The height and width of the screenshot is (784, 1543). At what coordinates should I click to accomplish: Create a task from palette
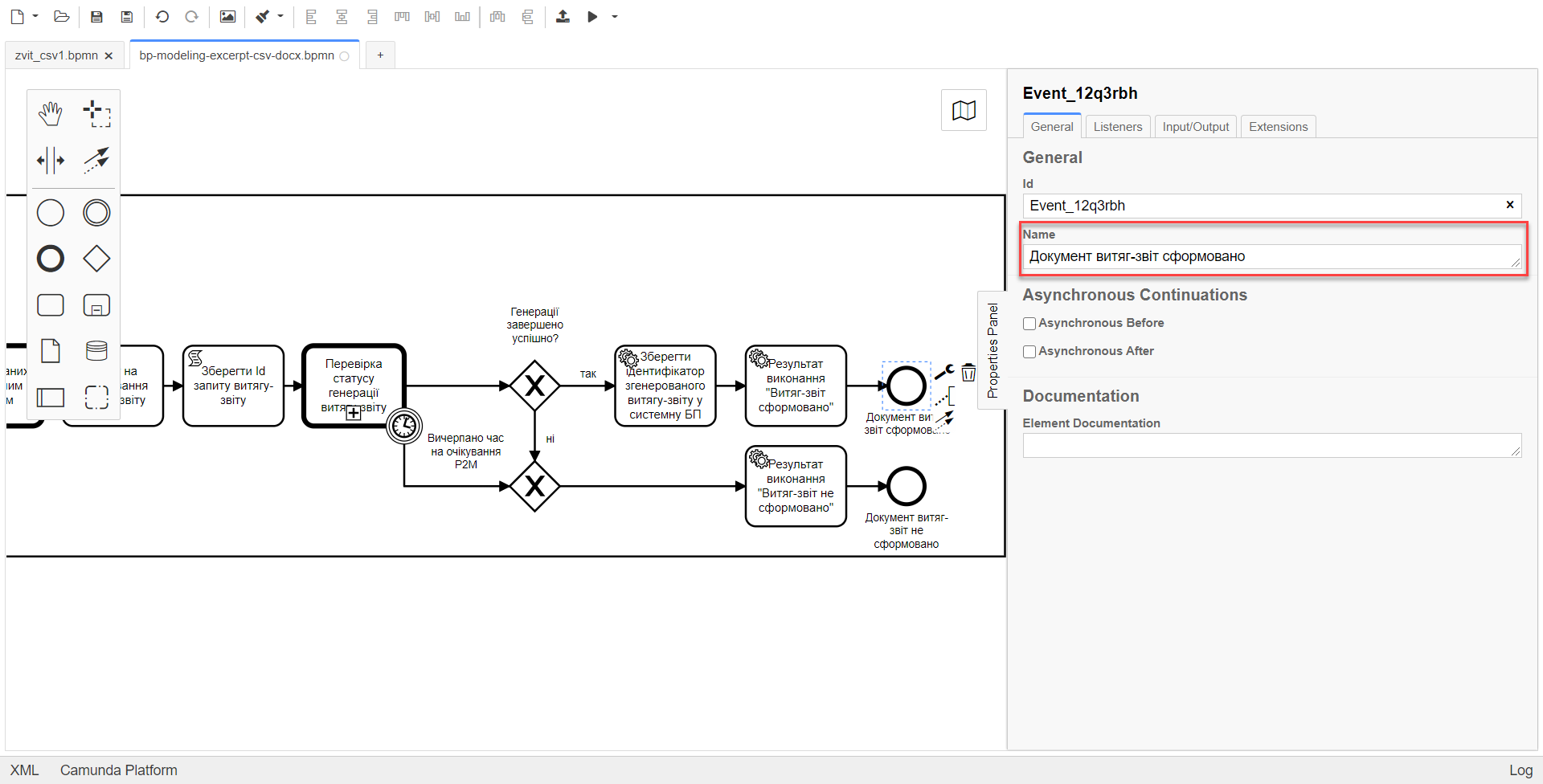[x=51, y=305]
